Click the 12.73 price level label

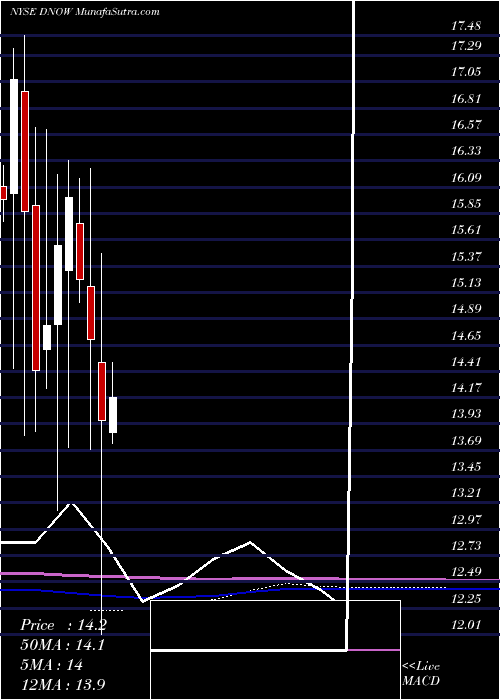tap(466, 546)
